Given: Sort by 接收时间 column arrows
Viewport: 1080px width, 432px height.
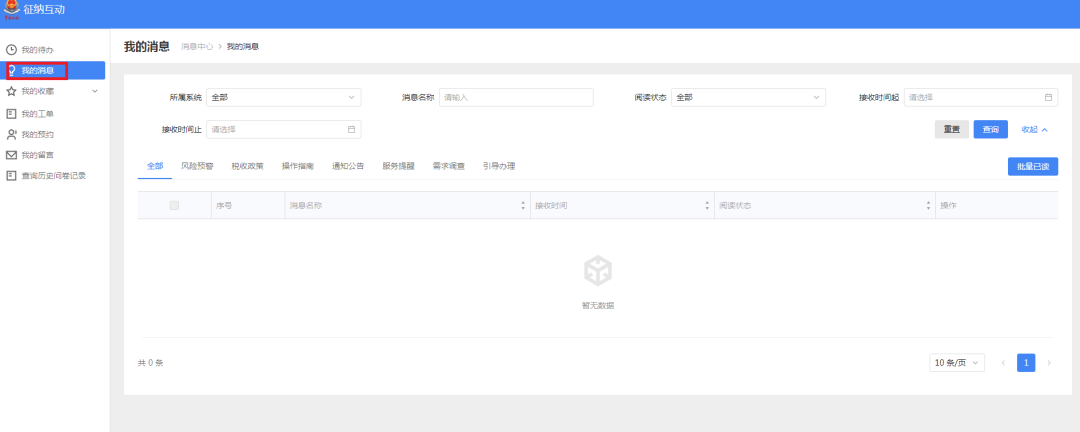Looking at the screenshot, I should coord(707,205).
